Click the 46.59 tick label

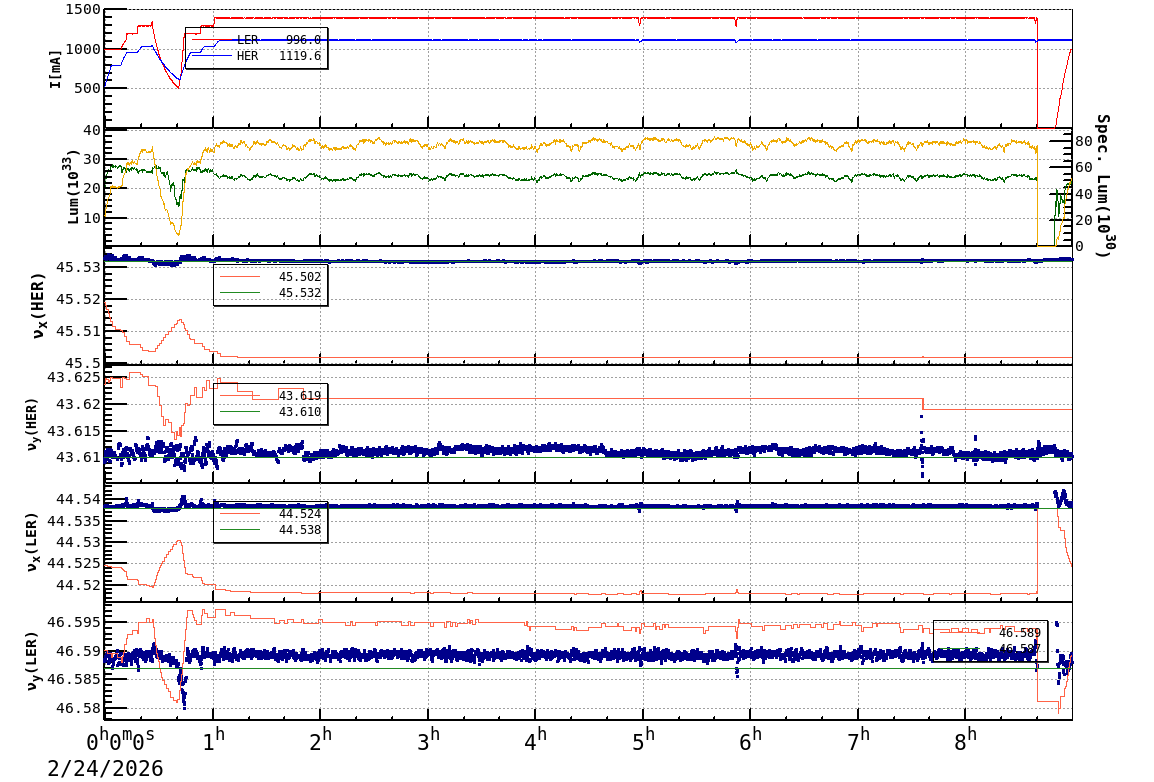coord(79,651)
